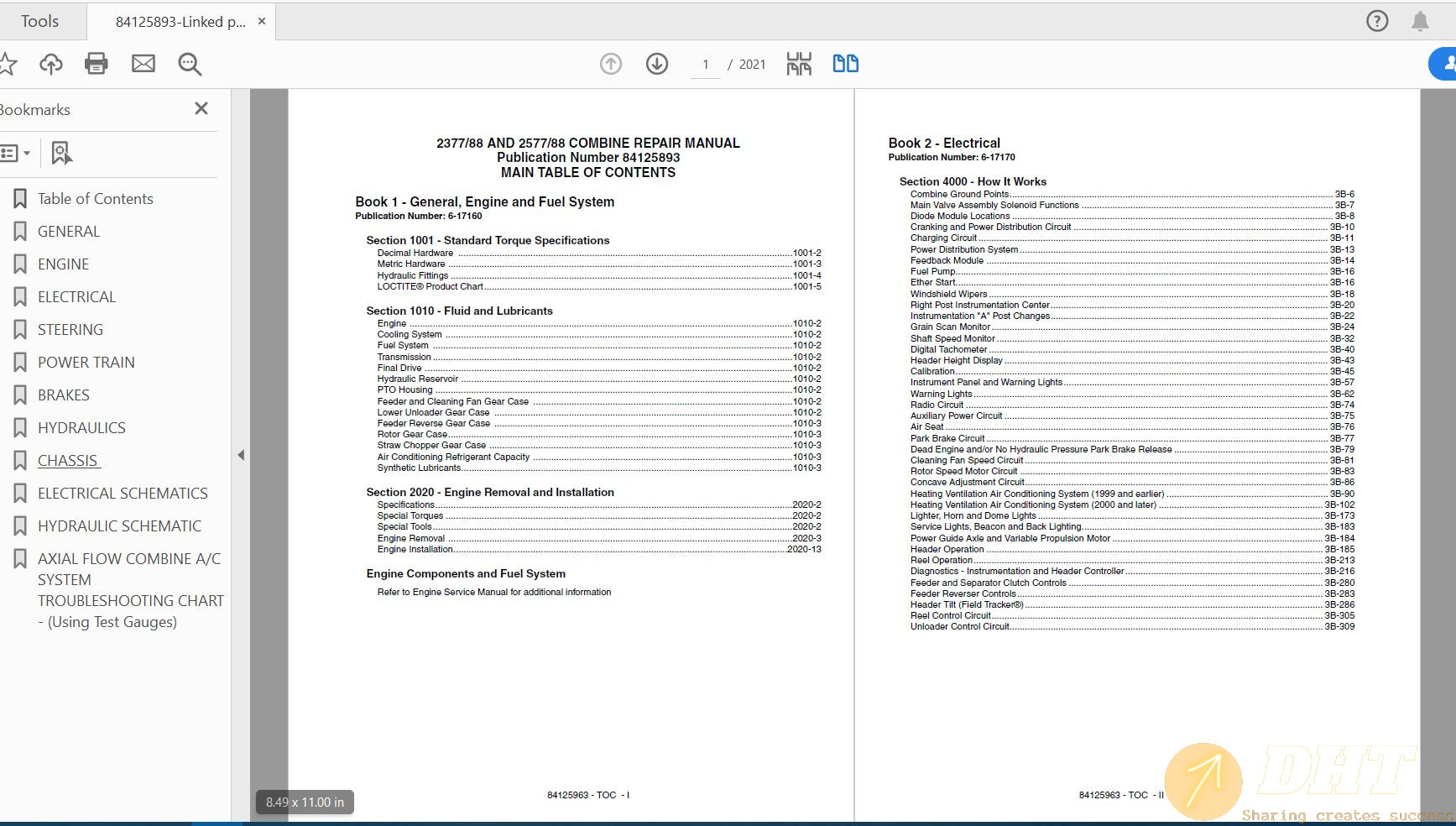The width and height of the screenshot is (1456, 826).
Task: Print the document using the printer icon
Action: tap(96, 64)
